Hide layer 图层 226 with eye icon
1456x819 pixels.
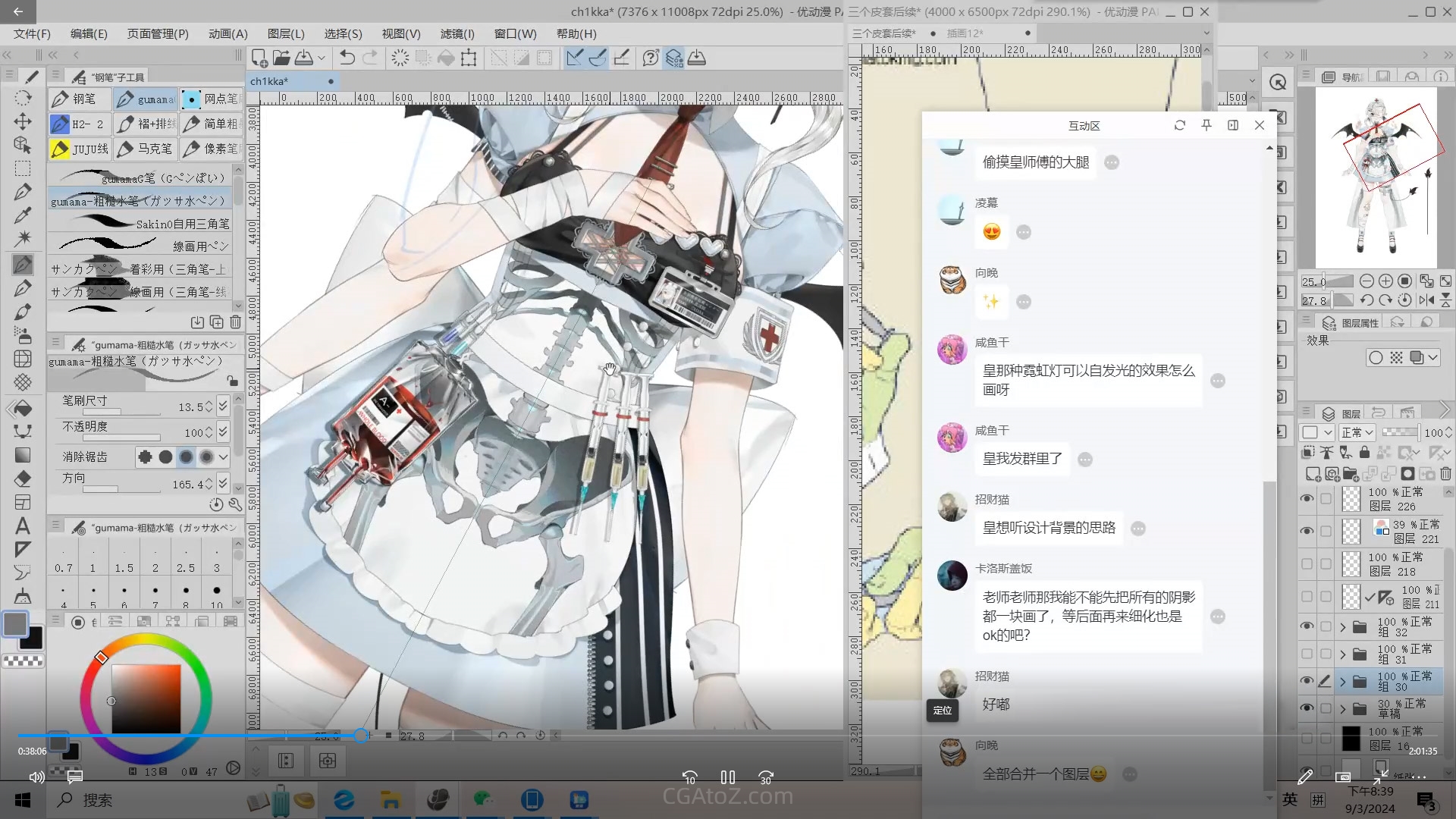tap(1307, 498)
